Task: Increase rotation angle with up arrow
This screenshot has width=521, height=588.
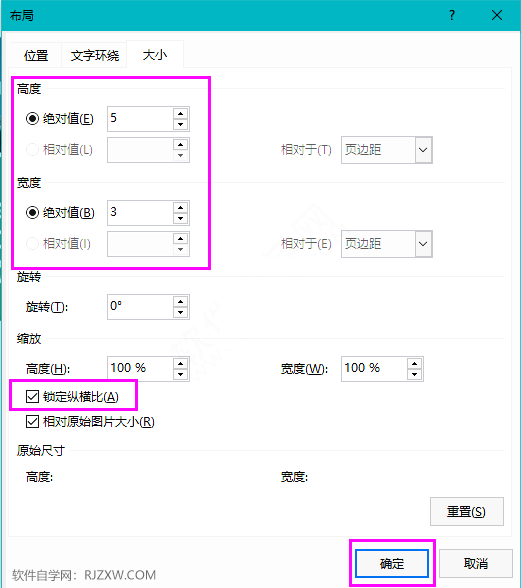Action: pos(180,302)
